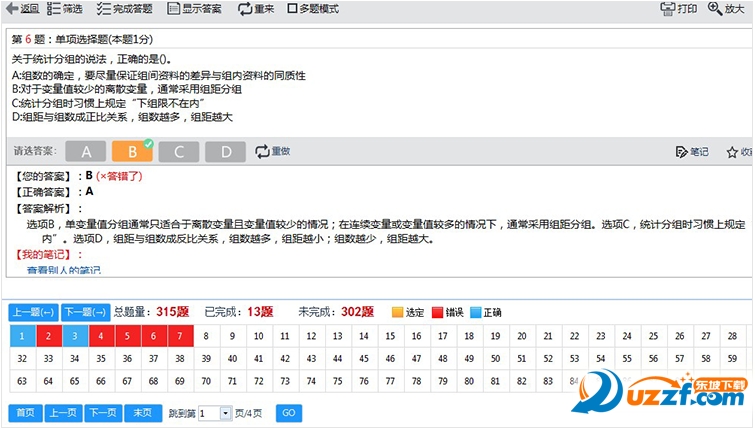
Task: Click the 末页 last page button
Action: pyautogui.click(x=143, y=413)
